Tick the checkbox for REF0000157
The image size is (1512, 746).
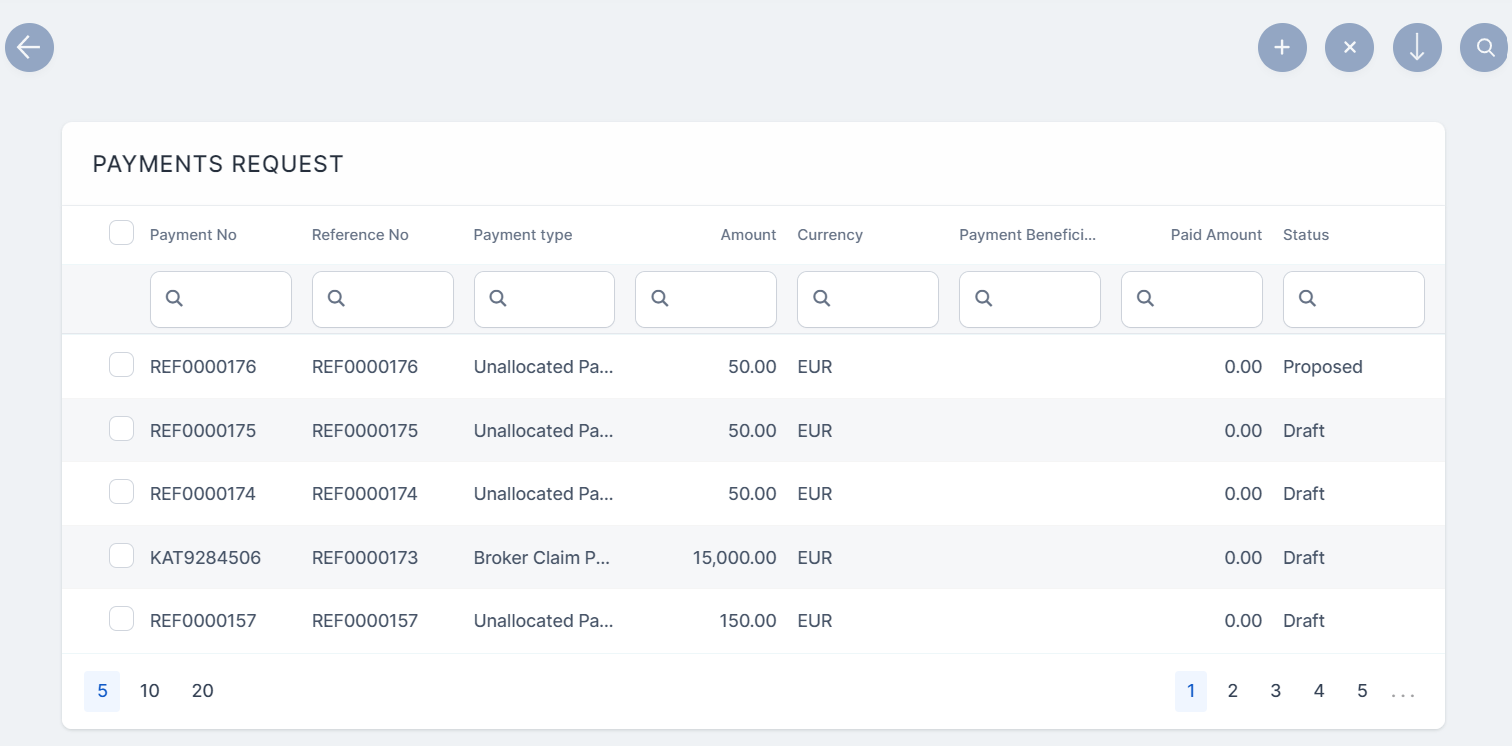click(121, 620)
